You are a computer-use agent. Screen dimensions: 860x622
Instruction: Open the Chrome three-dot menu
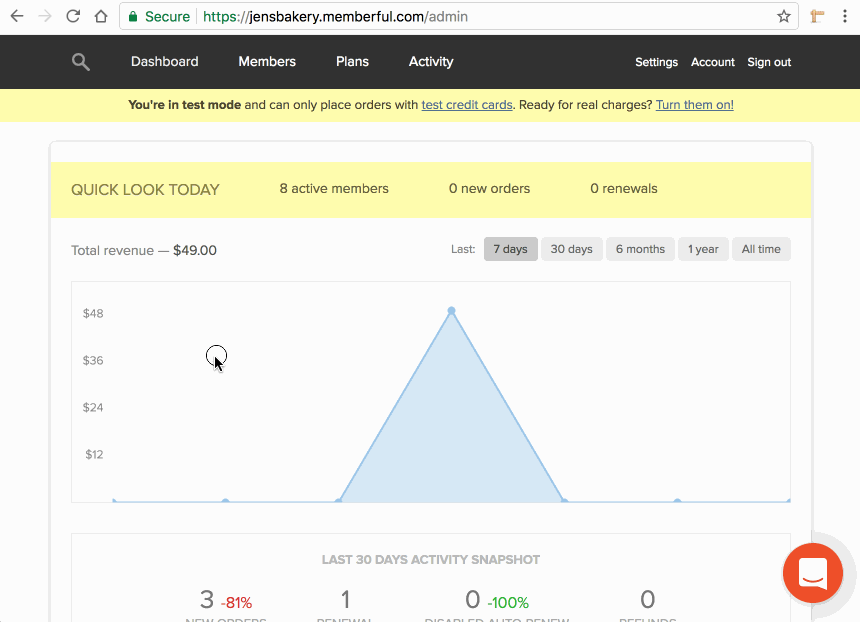coord(845,16)
